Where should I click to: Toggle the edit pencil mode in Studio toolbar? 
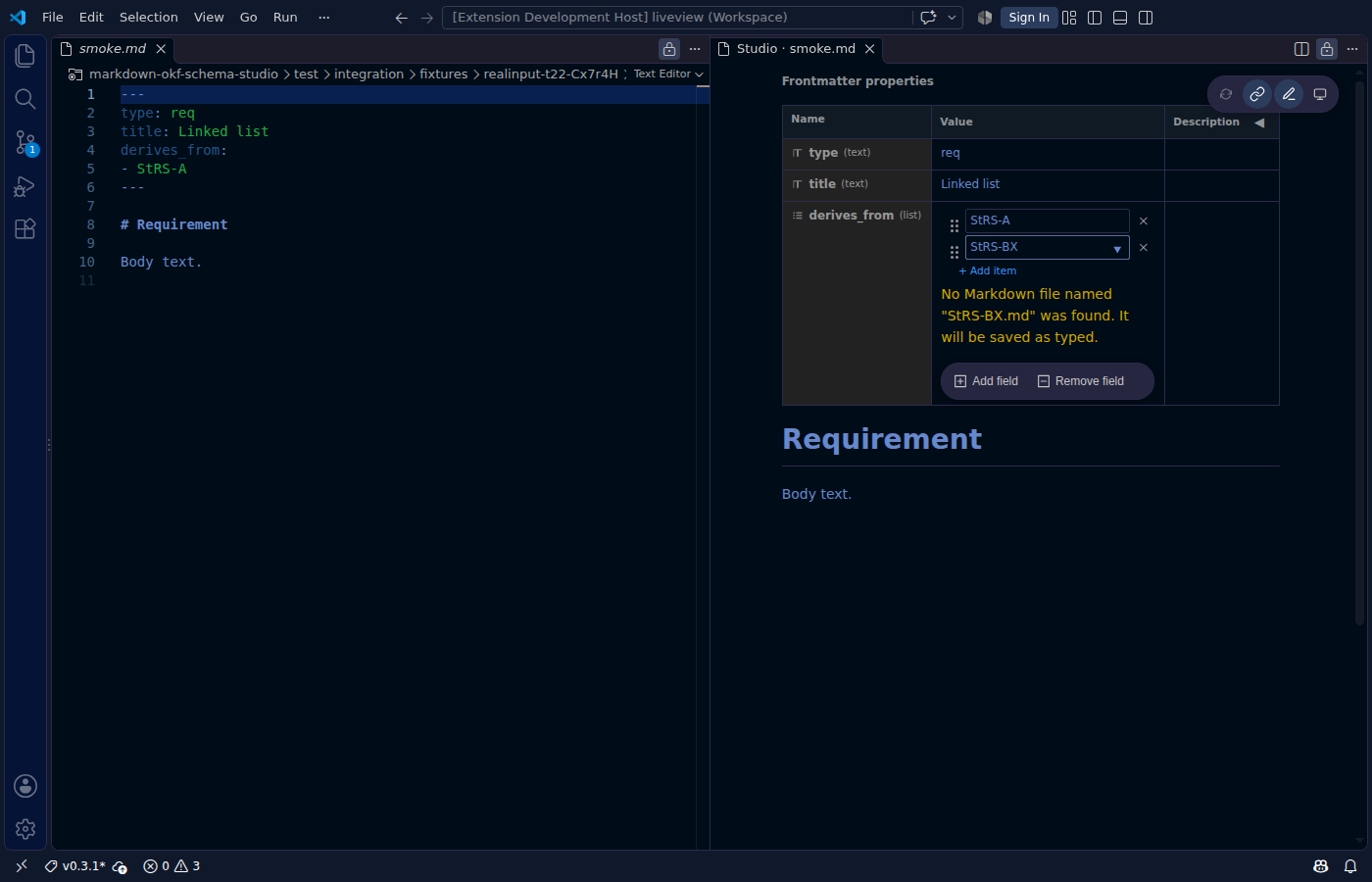pos(1289,94)
